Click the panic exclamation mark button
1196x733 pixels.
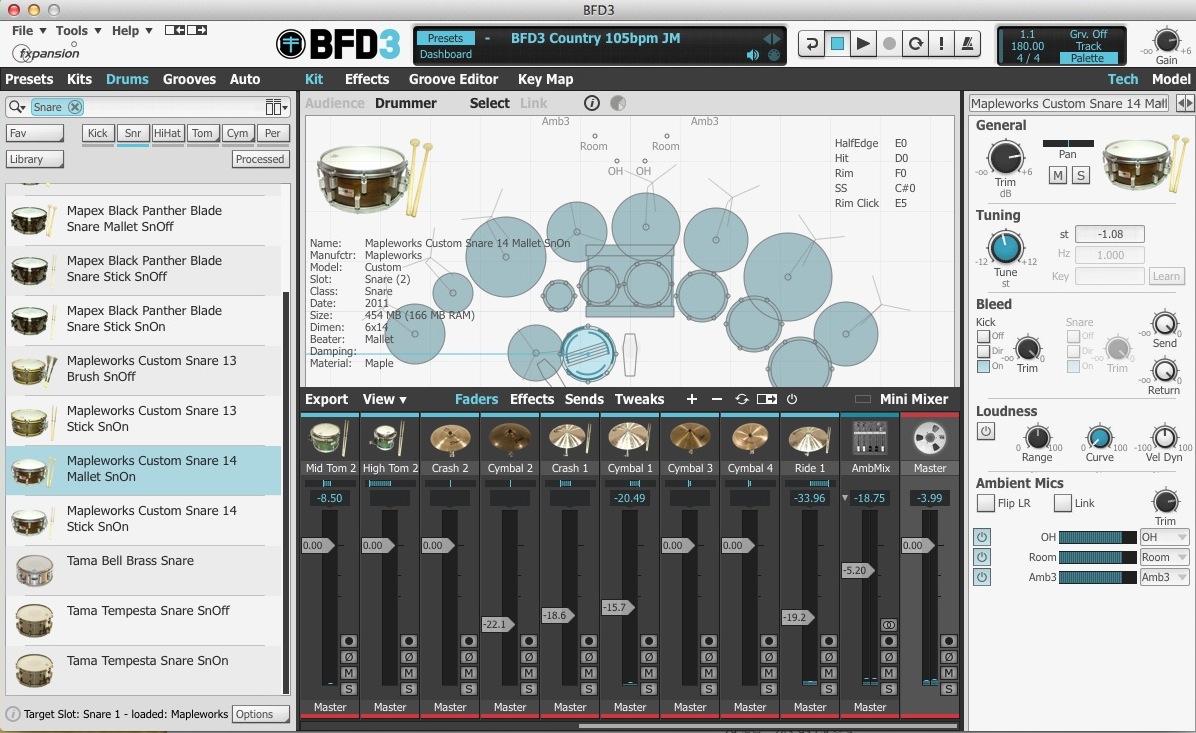click(x=941, y=43)
